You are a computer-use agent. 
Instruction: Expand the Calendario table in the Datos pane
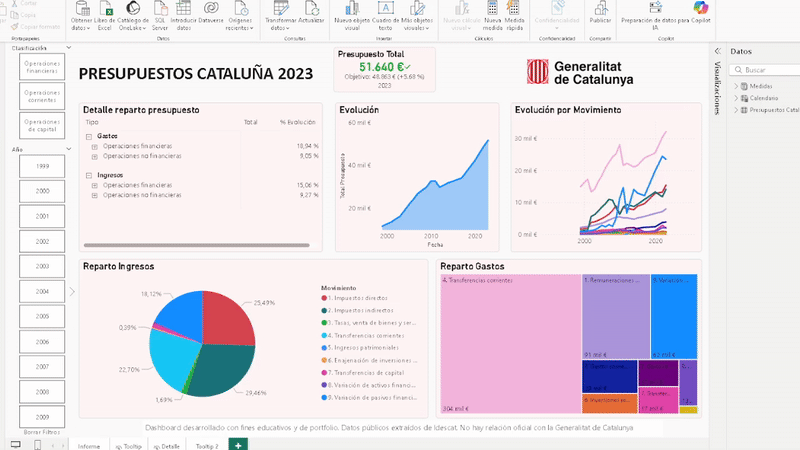click(x=736, y=98)
